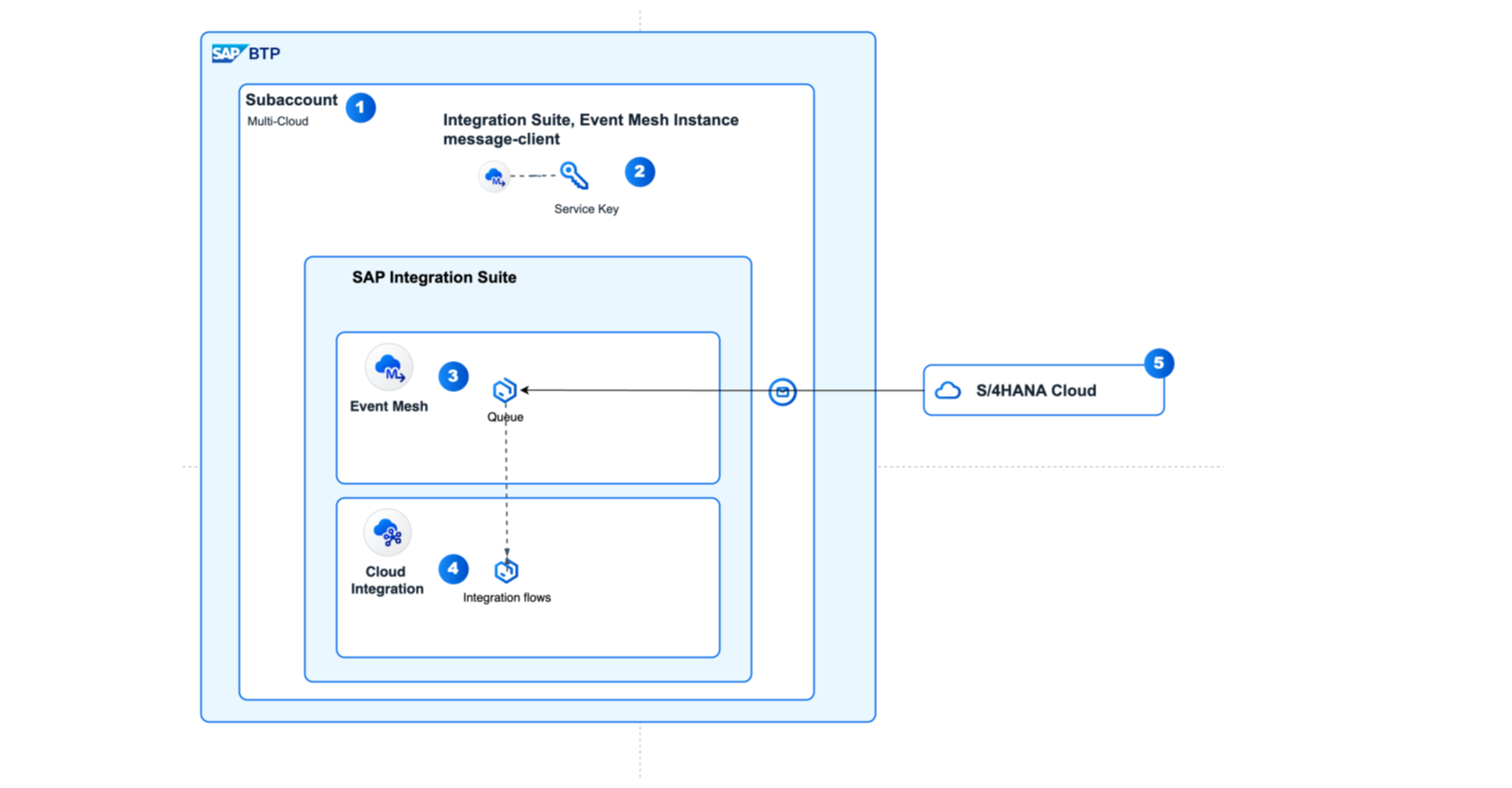The height and width of the screenshot is (788, 1512).
Task: Select the Subaccount label
Action: pyautogui.click(x=291, y=100)
